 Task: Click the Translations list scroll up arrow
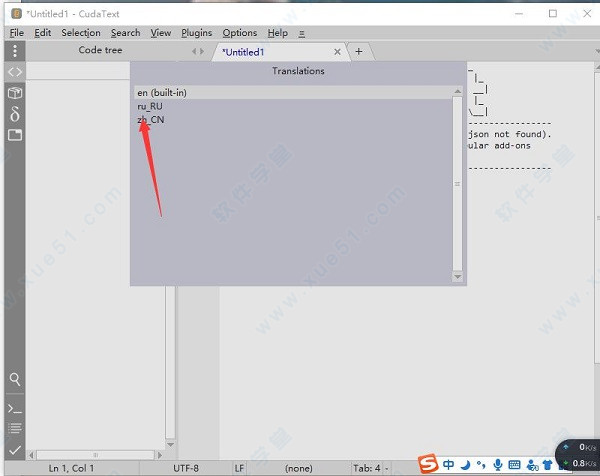pyautogui.click(x=457, y=91)
